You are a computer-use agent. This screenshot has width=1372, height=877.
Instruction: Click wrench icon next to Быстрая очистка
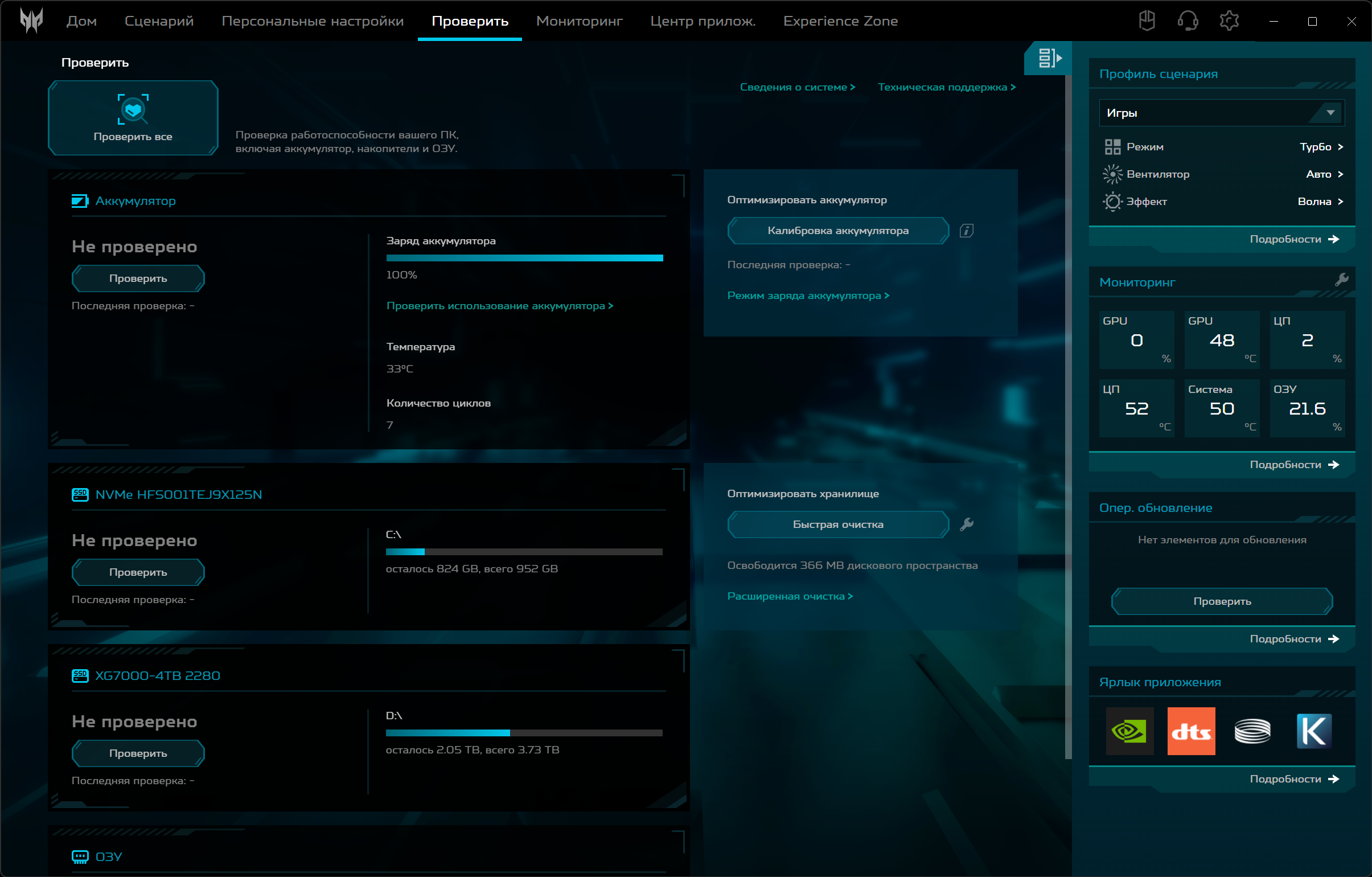point(966,524)
